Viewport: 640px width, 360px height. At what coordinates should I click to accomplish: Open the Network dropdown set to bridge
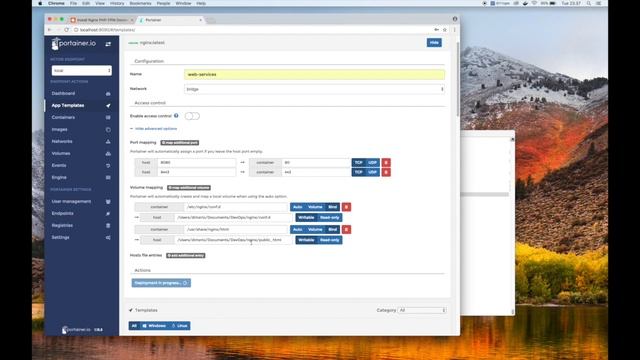coord(314,89)
